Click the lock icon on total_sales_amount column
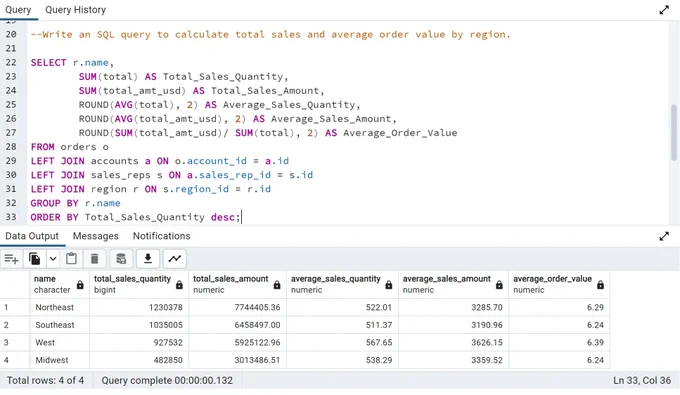This screenshot has height=395, width=680. pos(277,285)
